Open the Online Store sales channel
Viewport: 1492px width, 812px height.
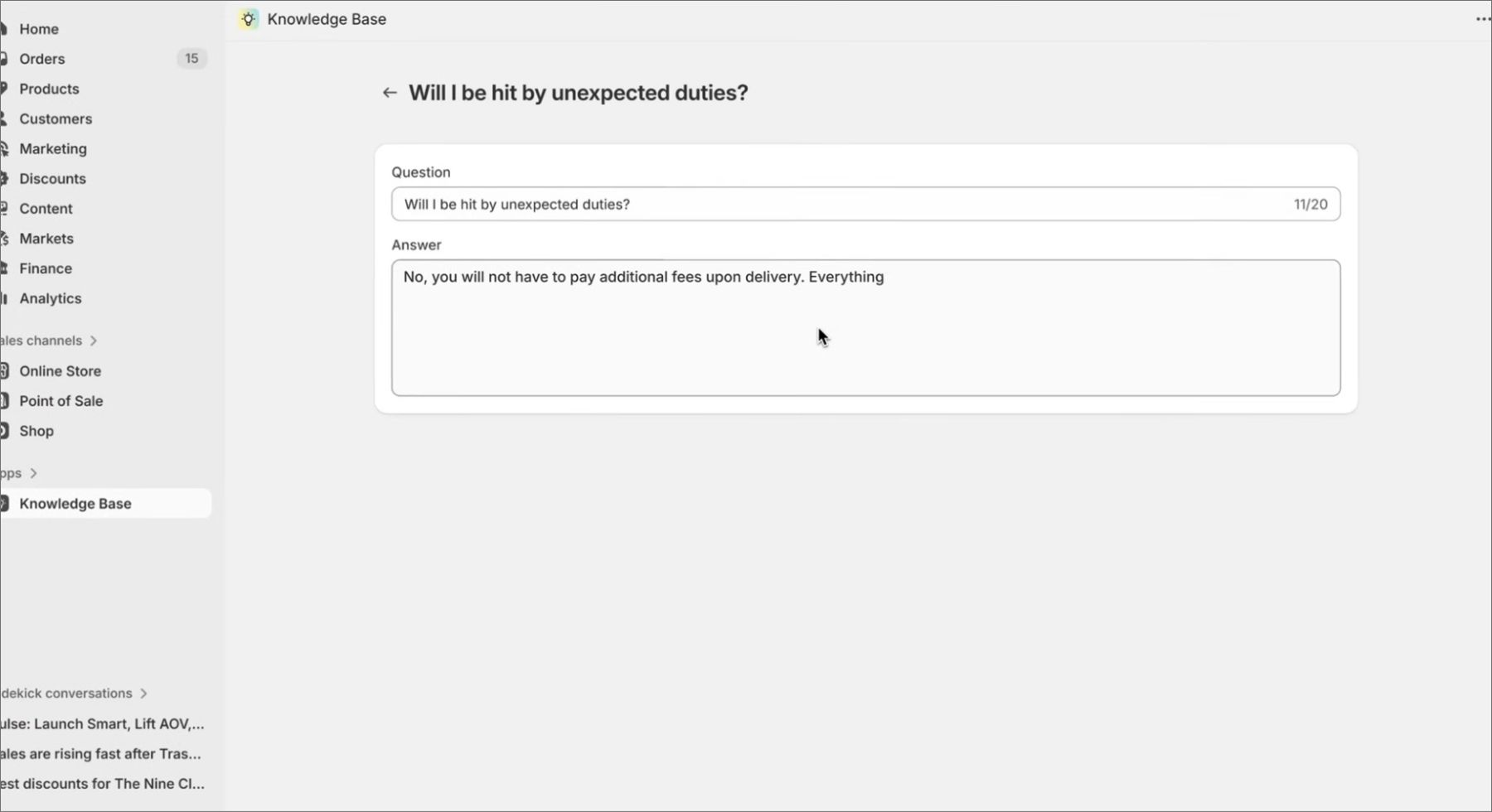60,371
